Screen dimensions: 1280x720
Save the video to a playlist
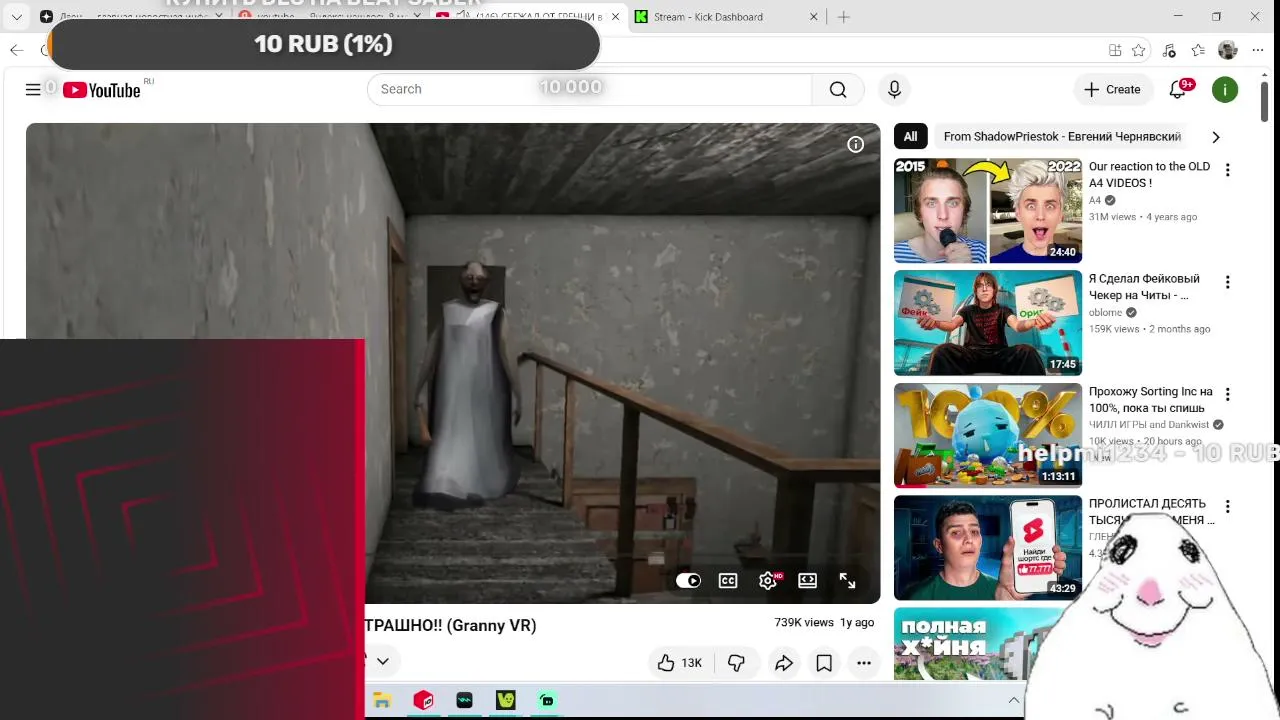[824, 663]
